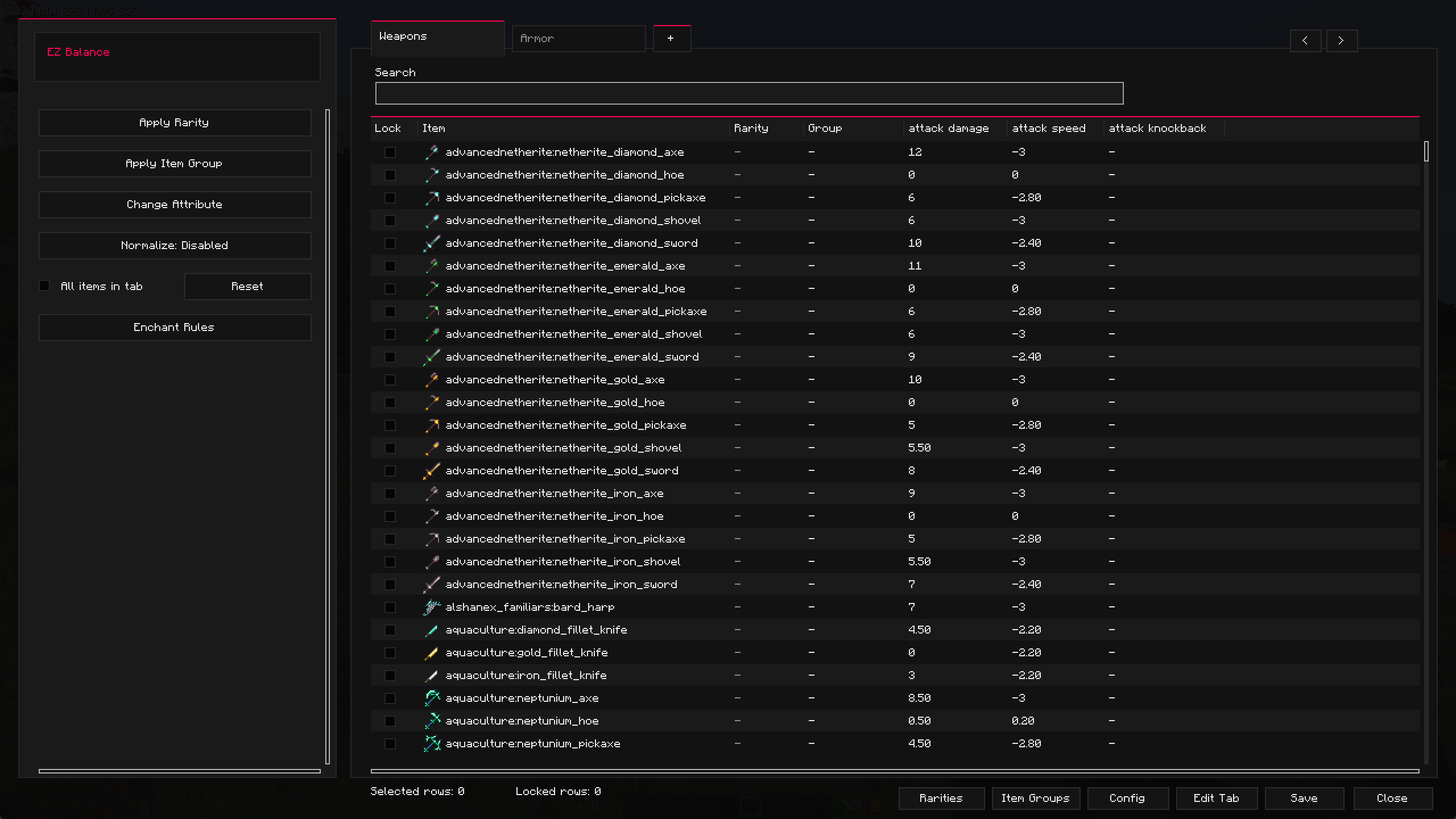The width and height of the screenshot is (1456, 819).
Task: Switch to the Armor tab
Action: [578, 39]
